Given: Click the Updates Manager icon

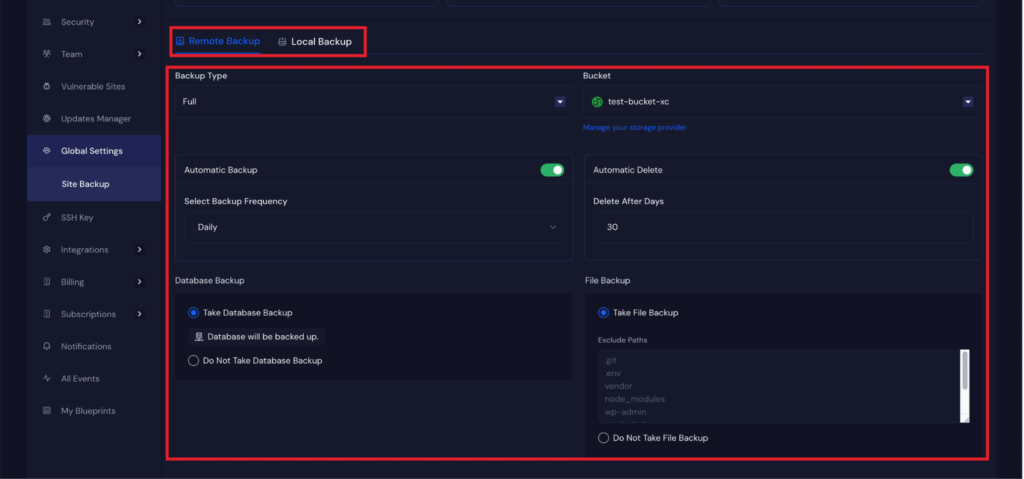Looking at the screenshot, I should [47, 119].
